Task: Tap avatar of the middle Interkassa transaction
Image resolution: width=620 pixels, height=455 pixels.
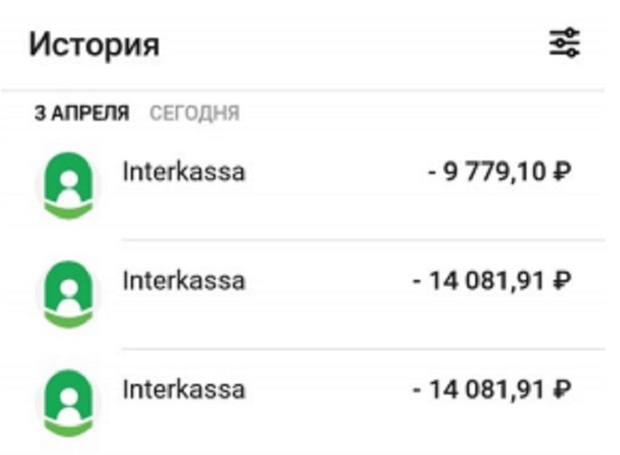Action: click(x=69, y=294)
